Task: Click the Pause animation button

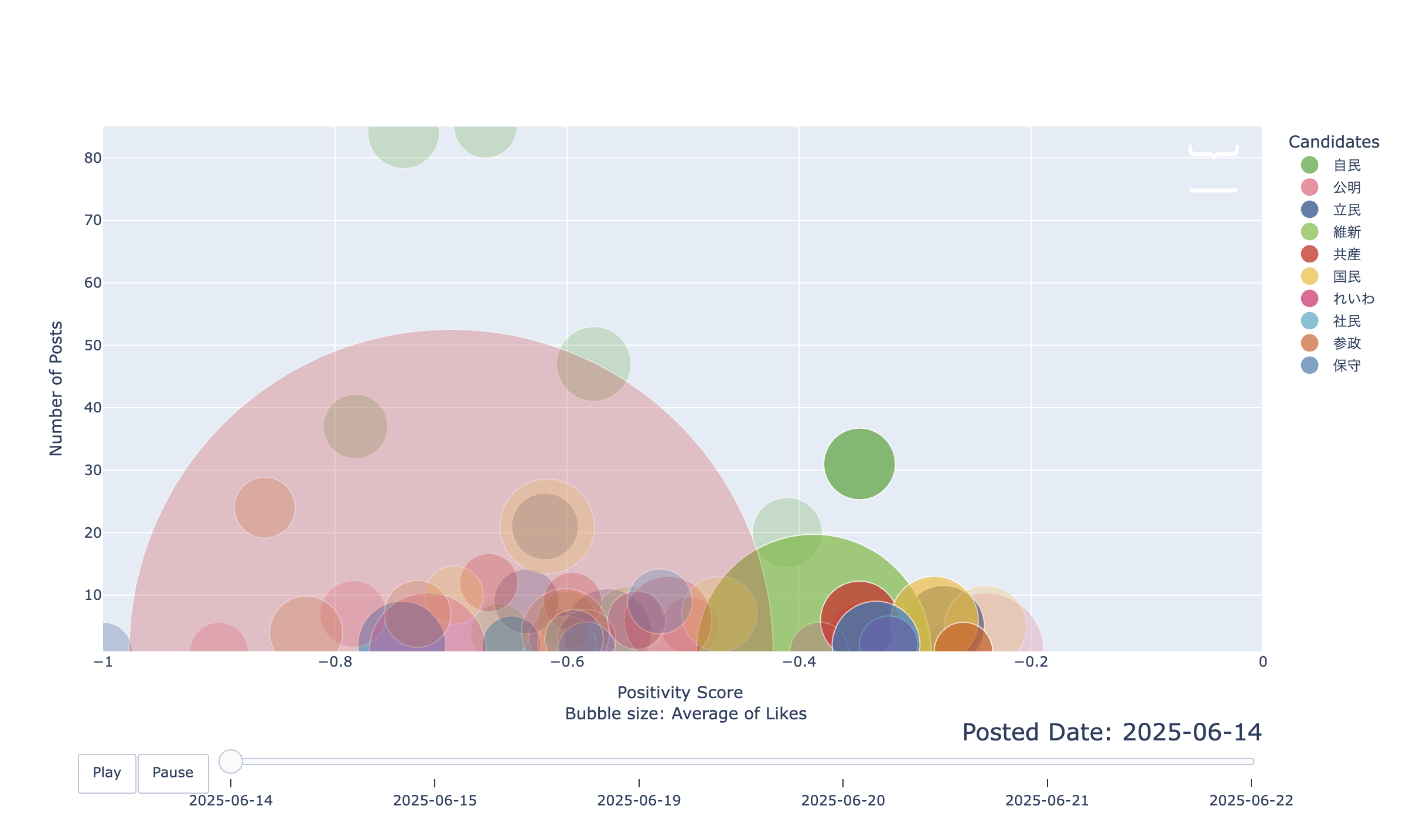Action: 173,773
